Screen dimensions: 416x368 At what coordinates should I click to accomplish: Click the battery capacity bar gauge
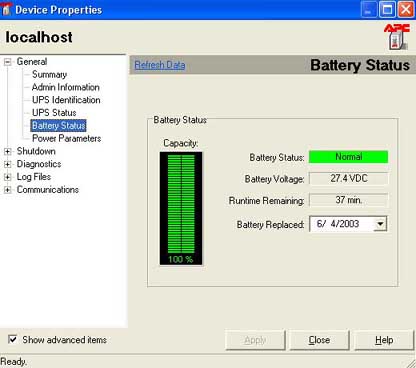point(181,208)
